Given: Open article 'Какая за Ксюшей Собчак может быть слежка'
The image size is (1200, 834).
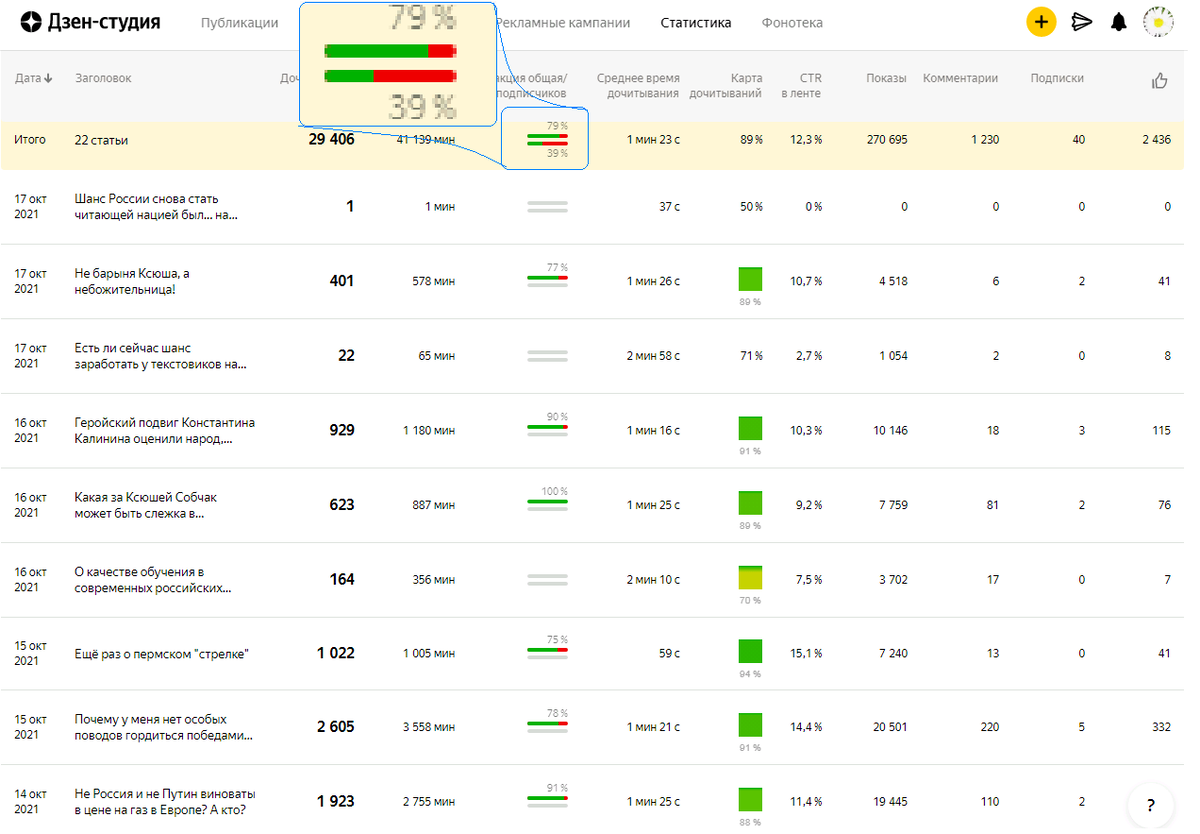Looking at the screenshot, I should tap(146, 505).
